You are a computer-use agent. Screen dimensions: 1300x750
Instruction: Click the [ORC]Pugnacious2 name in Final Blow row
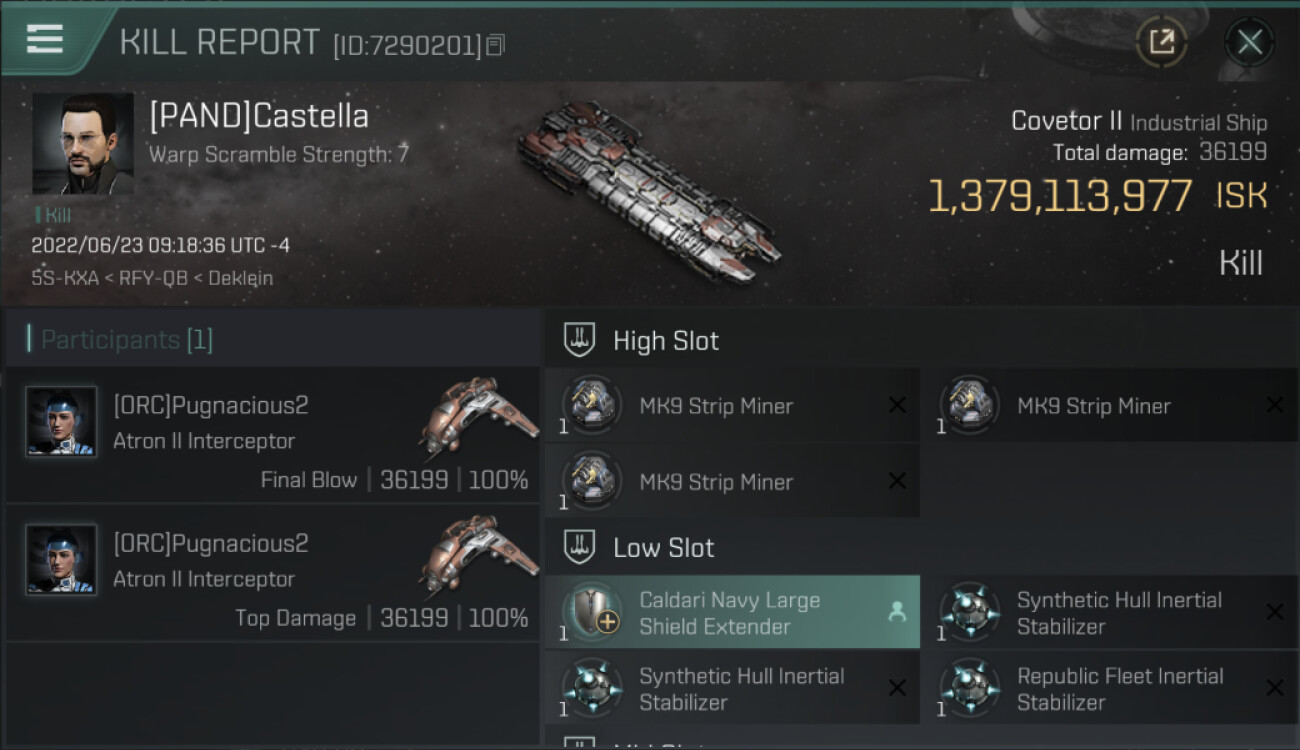coord(211,405)
